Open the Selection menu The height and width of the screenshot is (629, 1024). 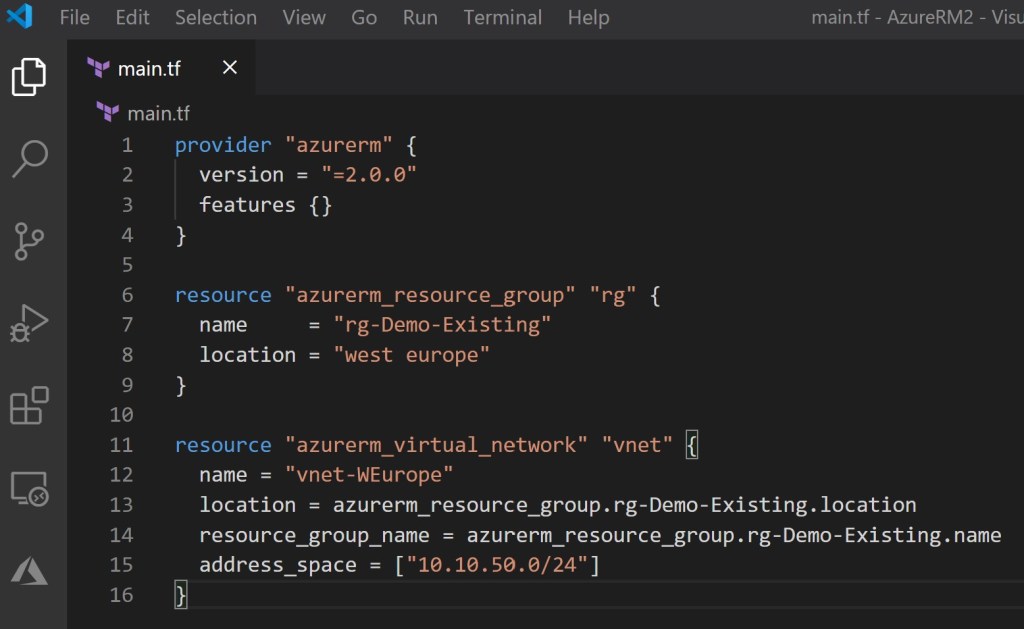[x=216, y=18]
